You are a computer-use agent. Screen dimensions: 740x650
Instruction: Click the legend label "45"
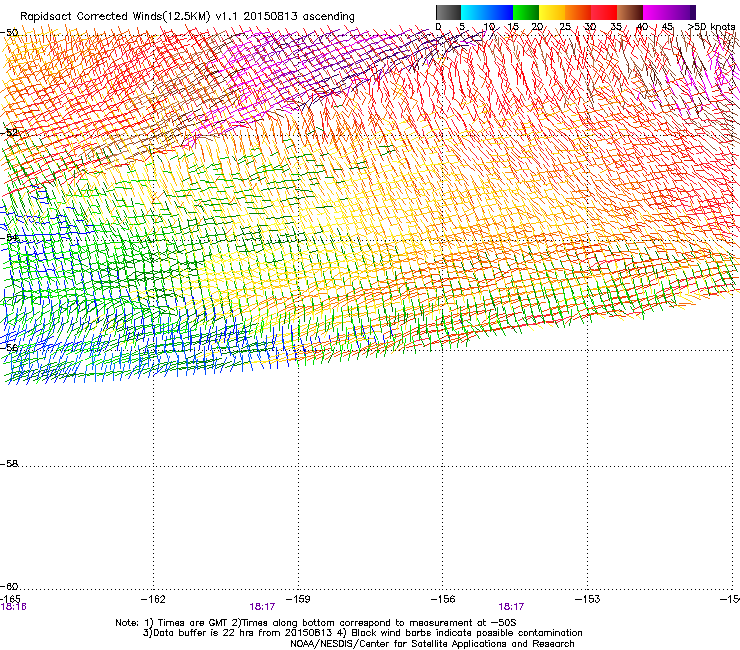[x=667, y=27]
